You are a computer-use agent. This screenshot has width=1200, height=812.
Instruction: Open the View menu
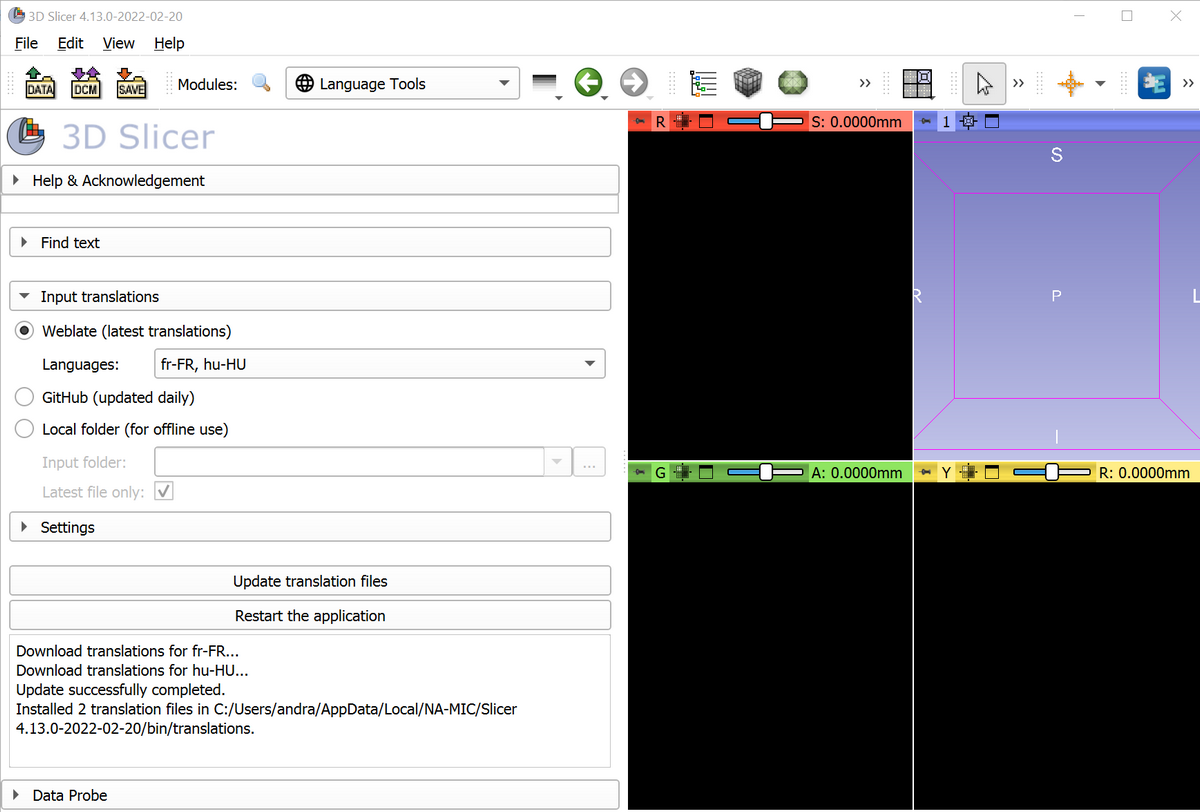pyautogui.click(x=118, y=43)
